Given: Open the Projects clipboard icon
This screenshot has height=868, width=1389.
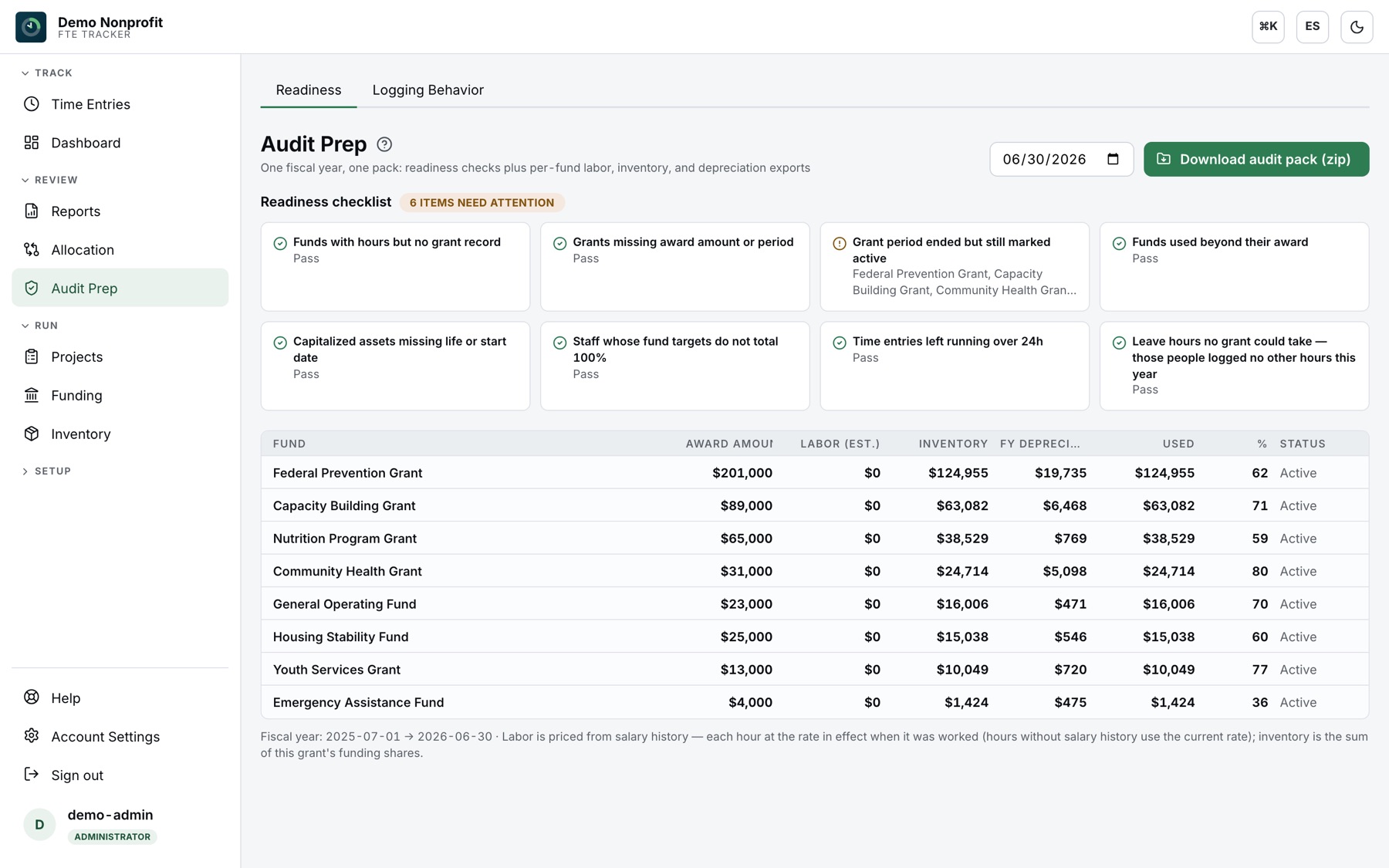Looking at the screenshot, I should click(x=32, y=357).
